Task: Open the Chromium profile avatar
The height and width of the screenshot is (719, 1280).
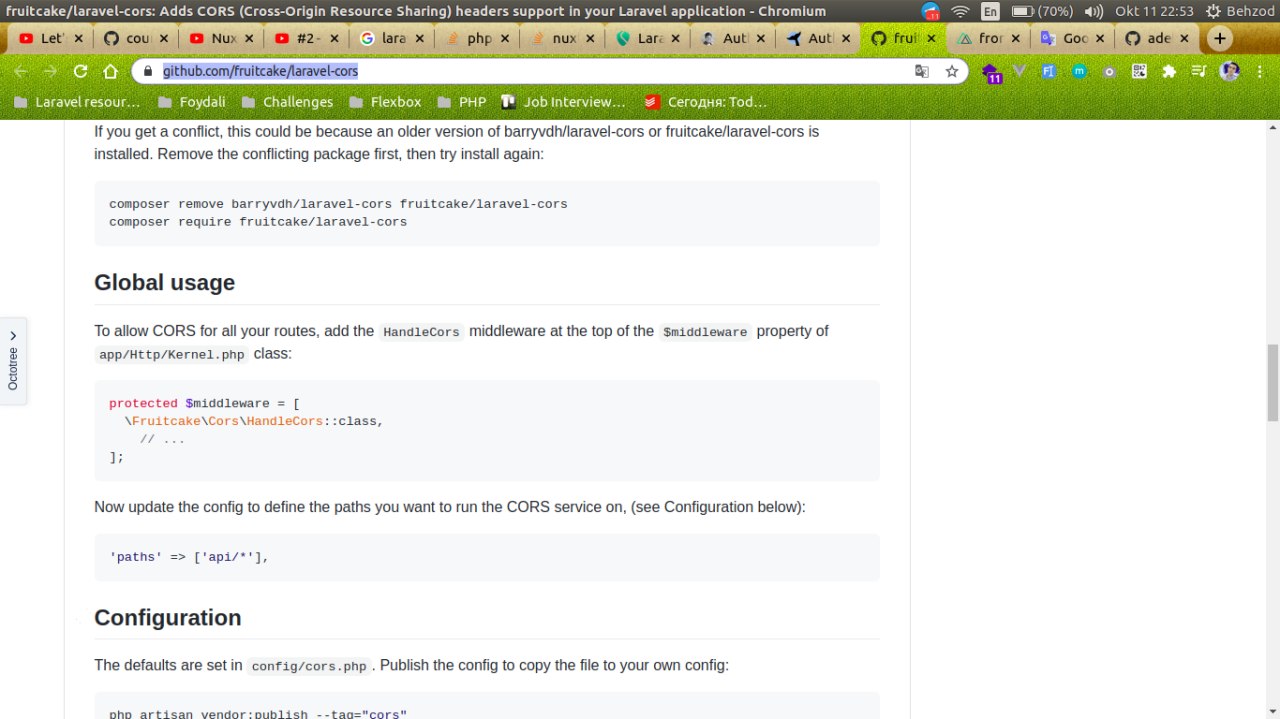Action: point(1230,72)
